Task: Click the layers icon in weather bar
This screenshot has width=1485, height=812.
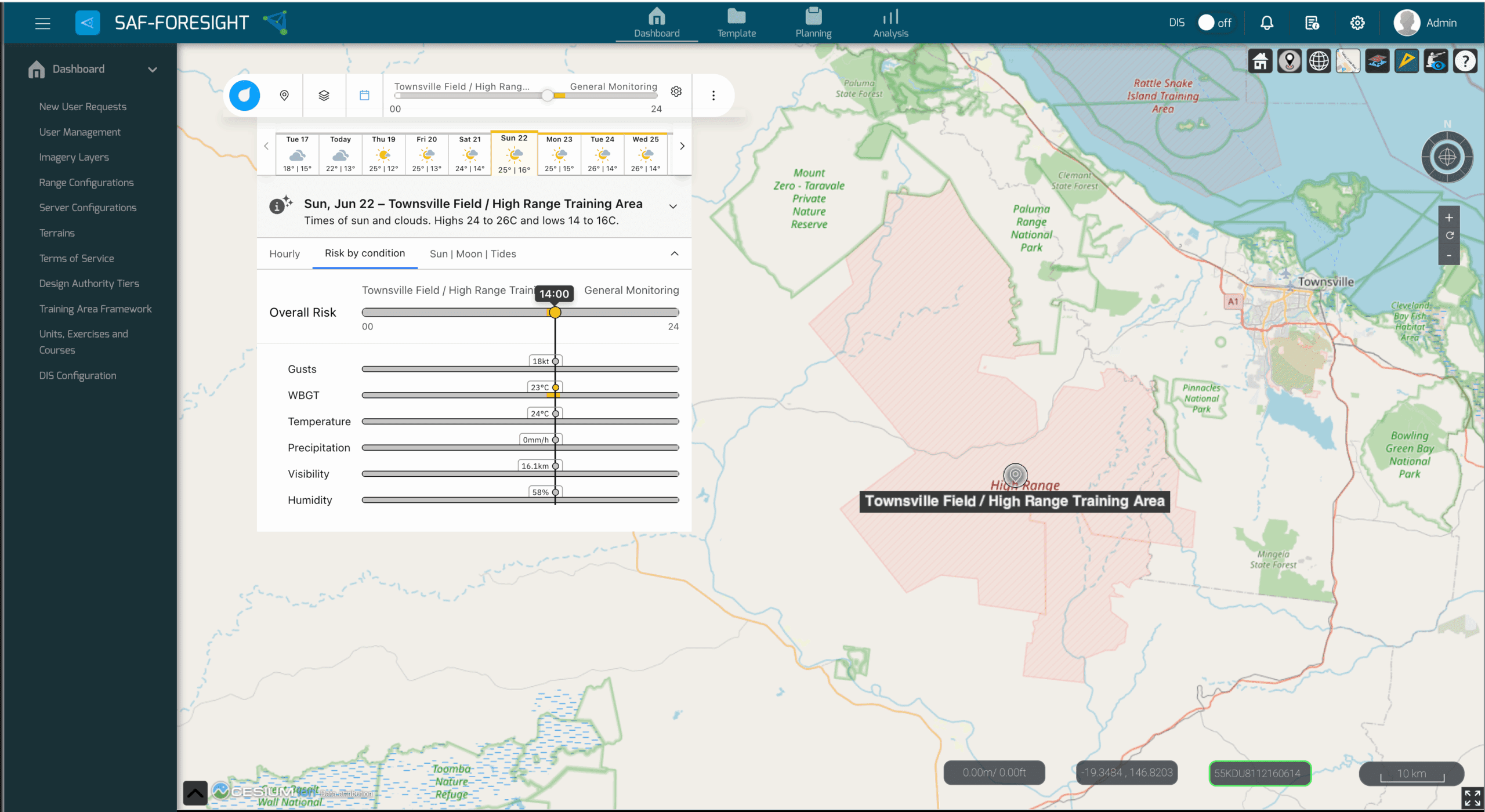Action: point(324,95)
